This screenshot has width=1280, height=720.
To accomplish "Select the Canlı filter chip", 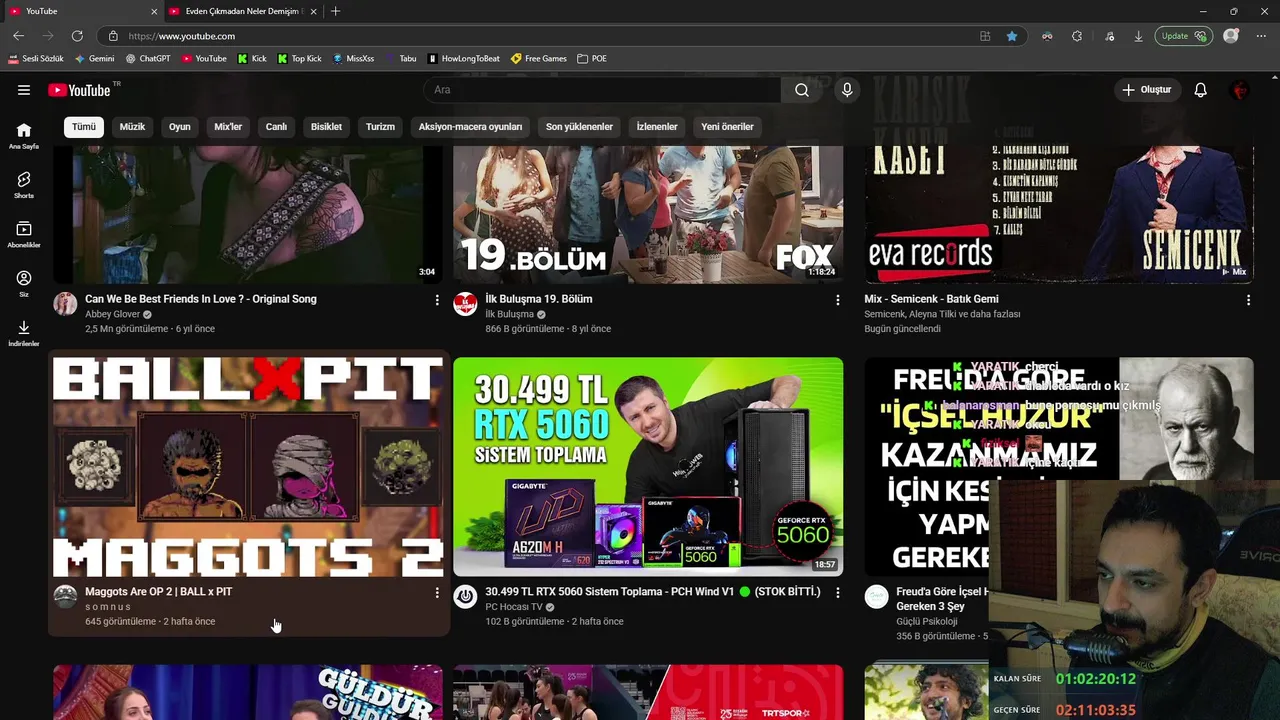I will (x=276, y=127).
